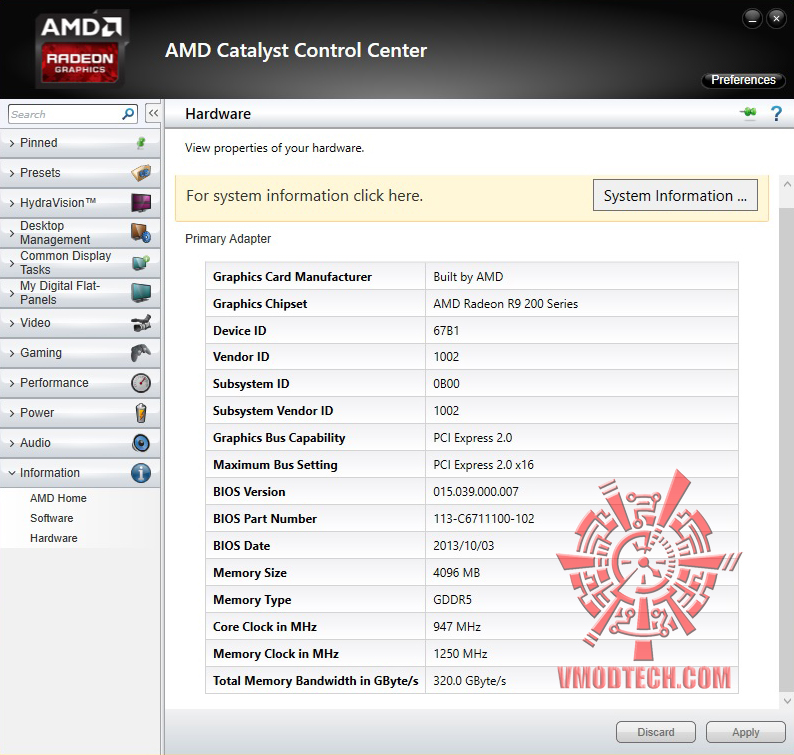
Task: Click the Information blue i icon
Action: point(141,473)
